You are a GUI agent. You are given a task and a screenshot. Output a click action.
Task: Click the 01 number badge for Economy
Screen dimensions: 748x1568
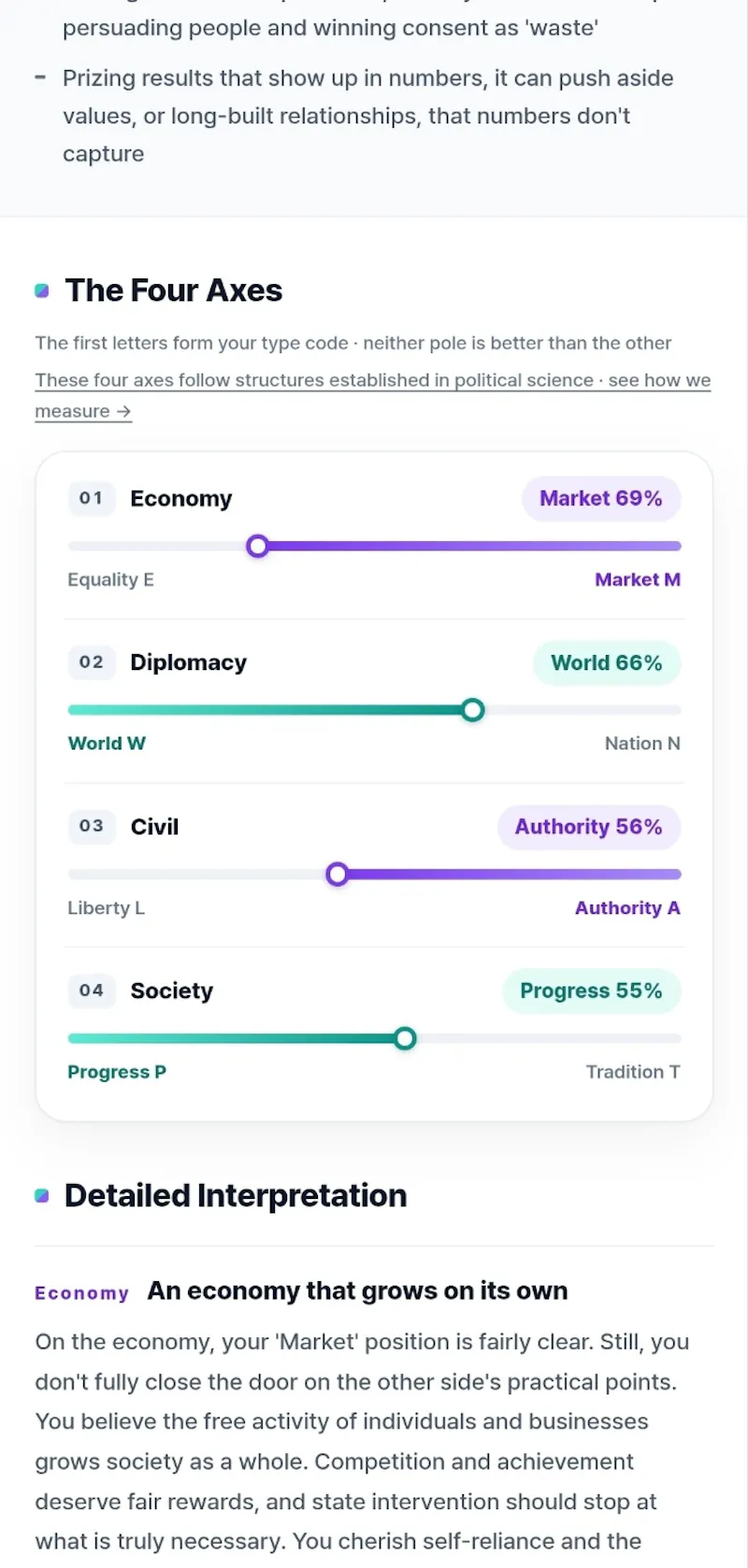coord(91,498)
